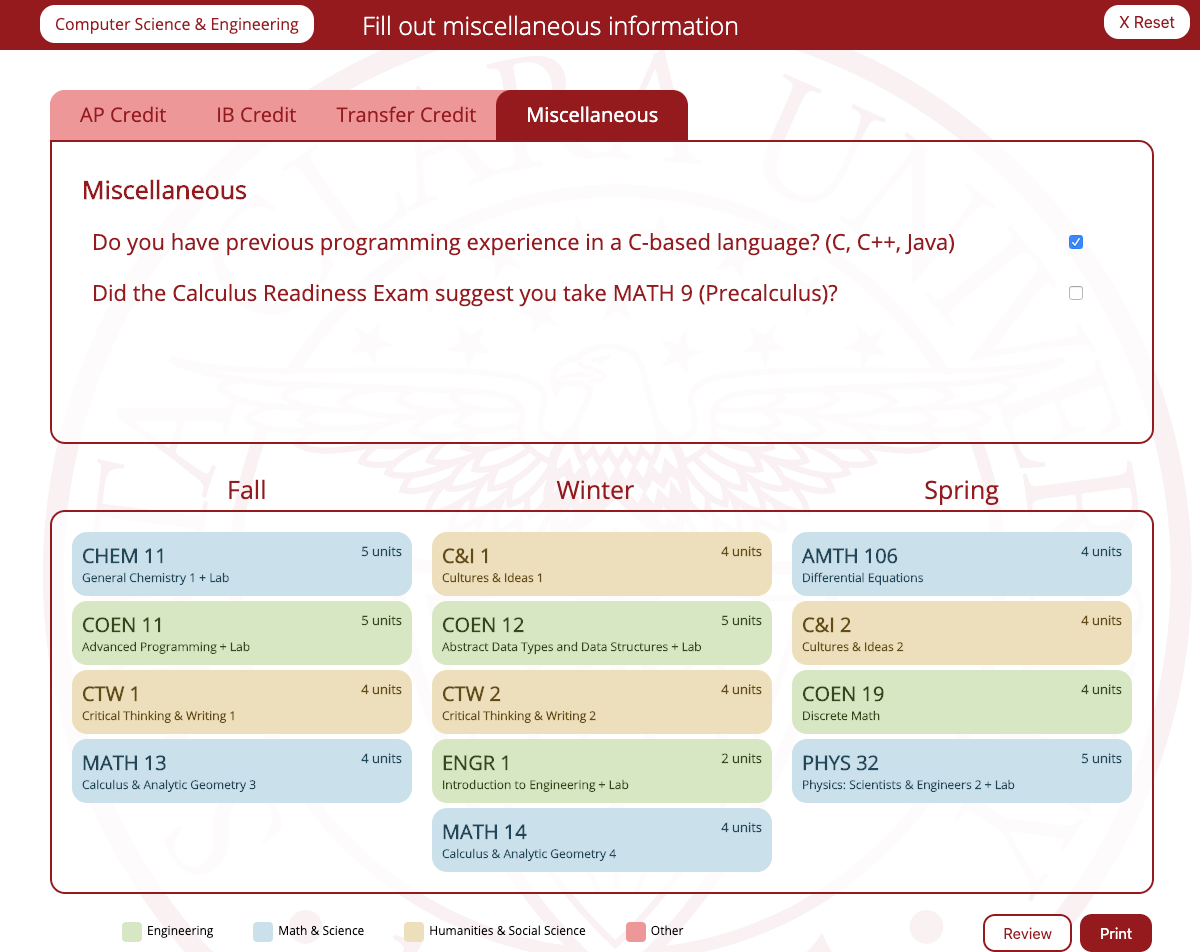1200x952 pixels.
Task: Uncheck the C-based programming experience checkbox
Action: pos(1076,242)
